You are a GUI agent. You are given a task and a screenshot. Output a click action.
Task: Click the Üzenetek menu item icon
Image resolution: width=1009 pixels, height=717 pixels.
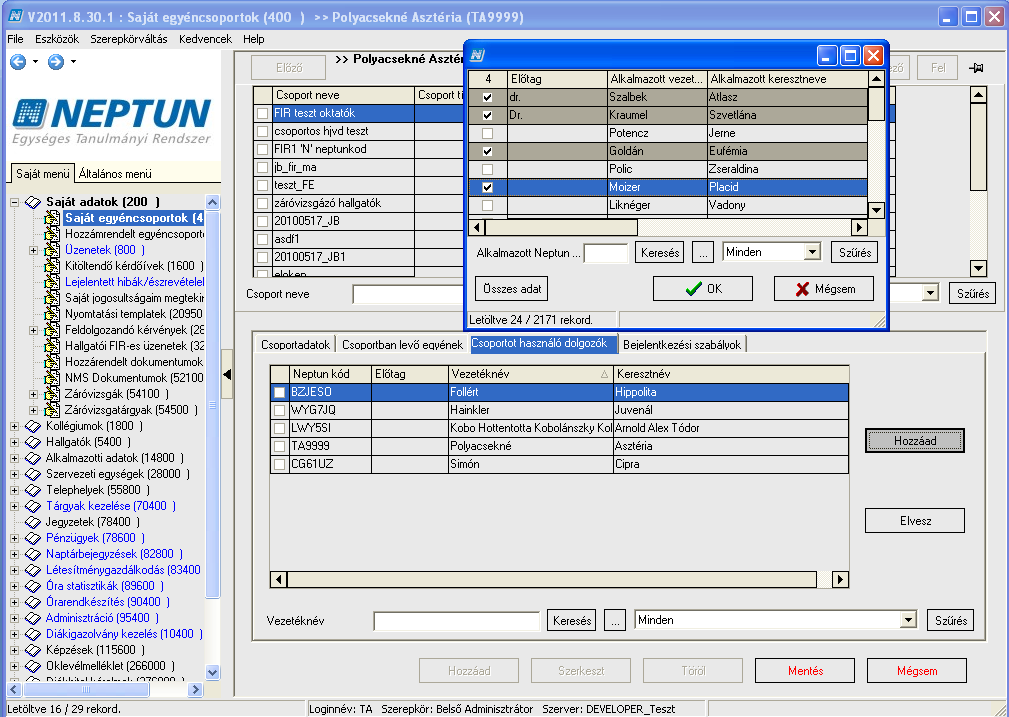[52, 250]
